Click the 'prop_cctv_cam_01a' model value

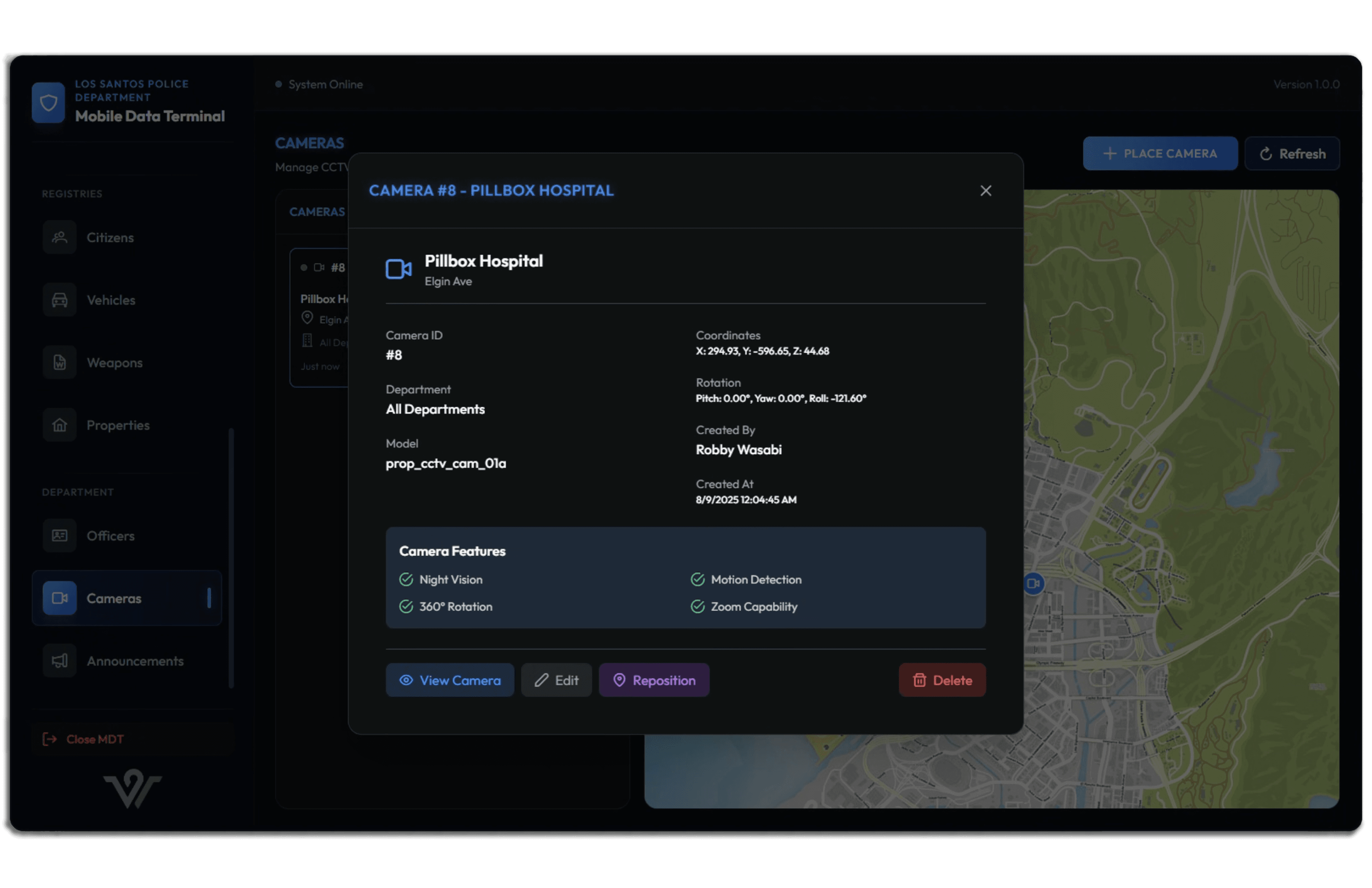446,464
